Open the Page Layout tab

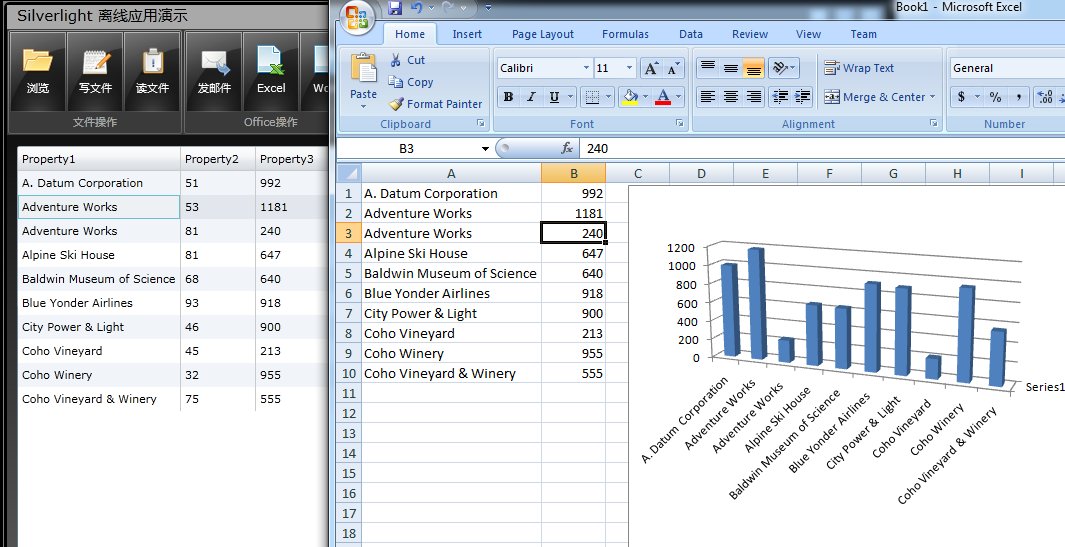point(543,34)
